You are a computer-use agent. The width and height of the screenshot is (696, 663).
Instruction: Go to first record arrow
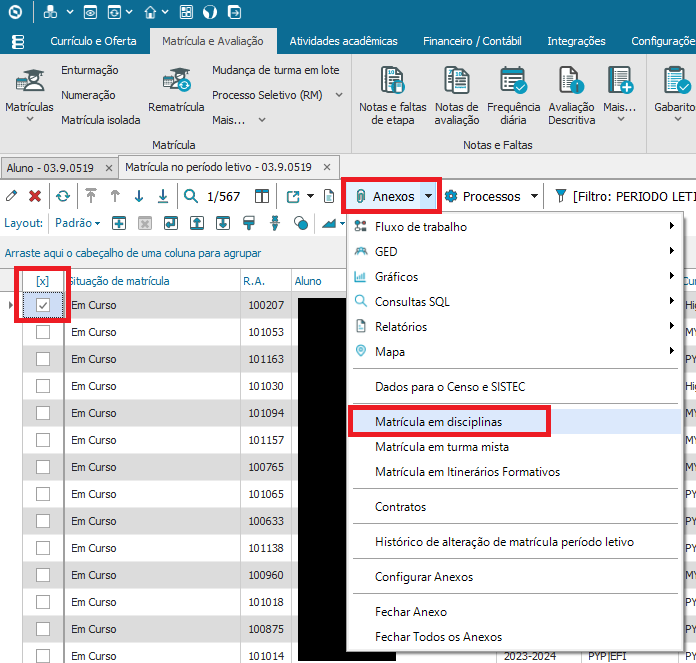click(x=91, y=196)
